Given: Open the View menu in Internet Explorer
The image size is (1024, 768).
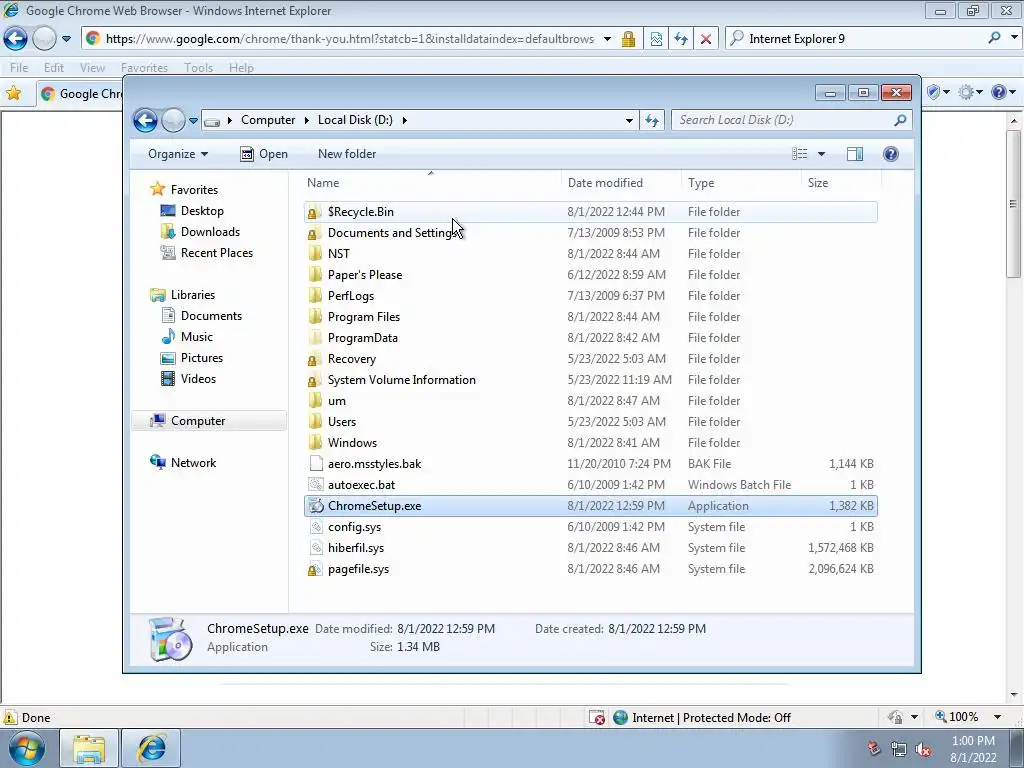Looking at the screenshot, I should tap(92, 68).
